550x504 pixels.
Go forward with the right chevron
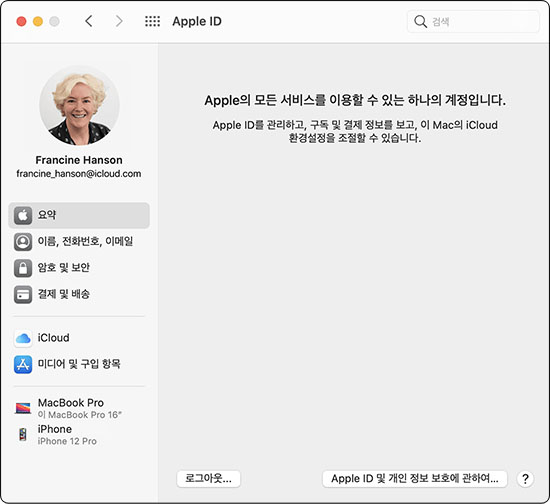tap(119, 21)
